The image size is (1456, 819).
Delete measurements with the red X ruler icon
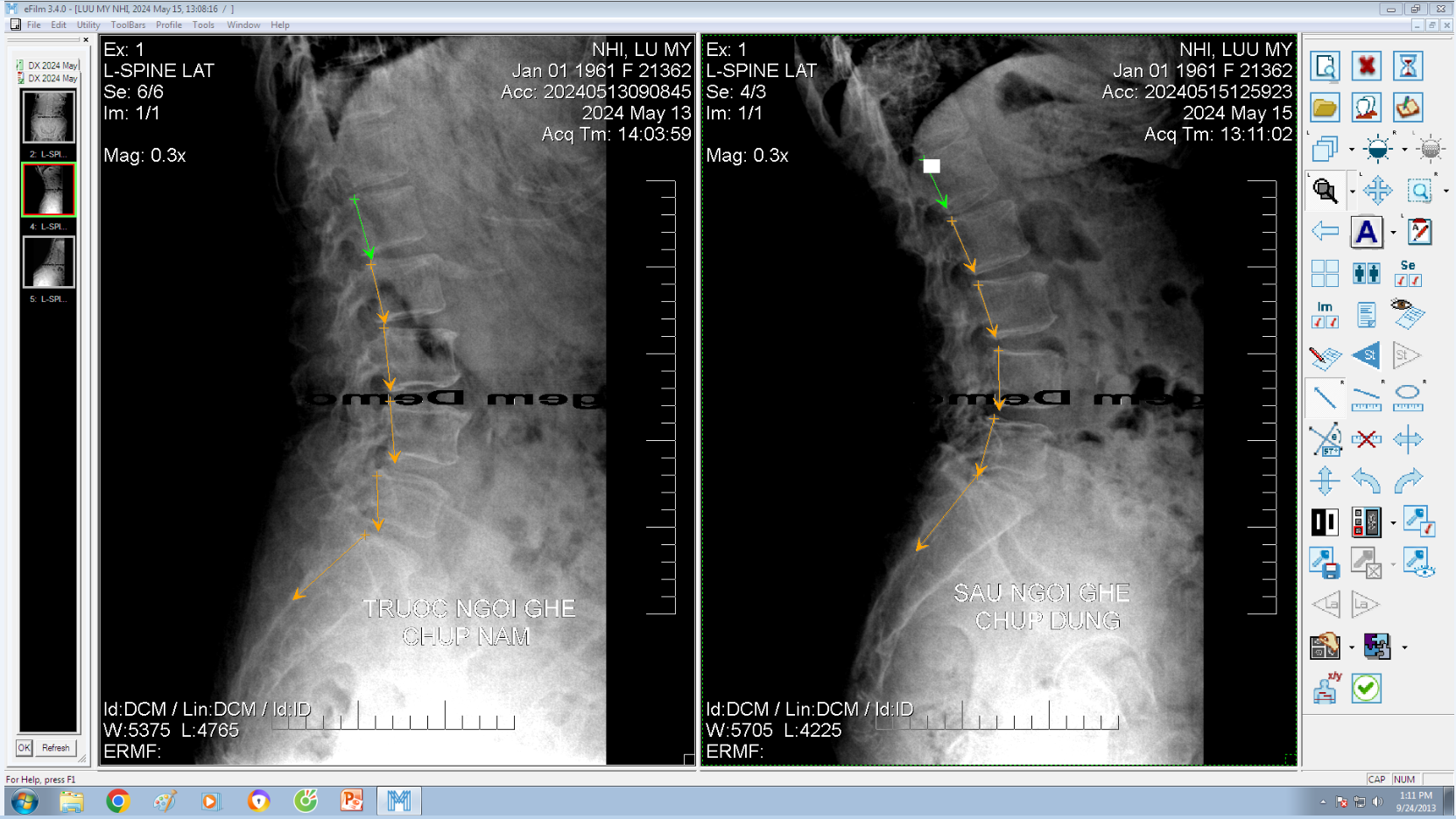click(1366, 439)
